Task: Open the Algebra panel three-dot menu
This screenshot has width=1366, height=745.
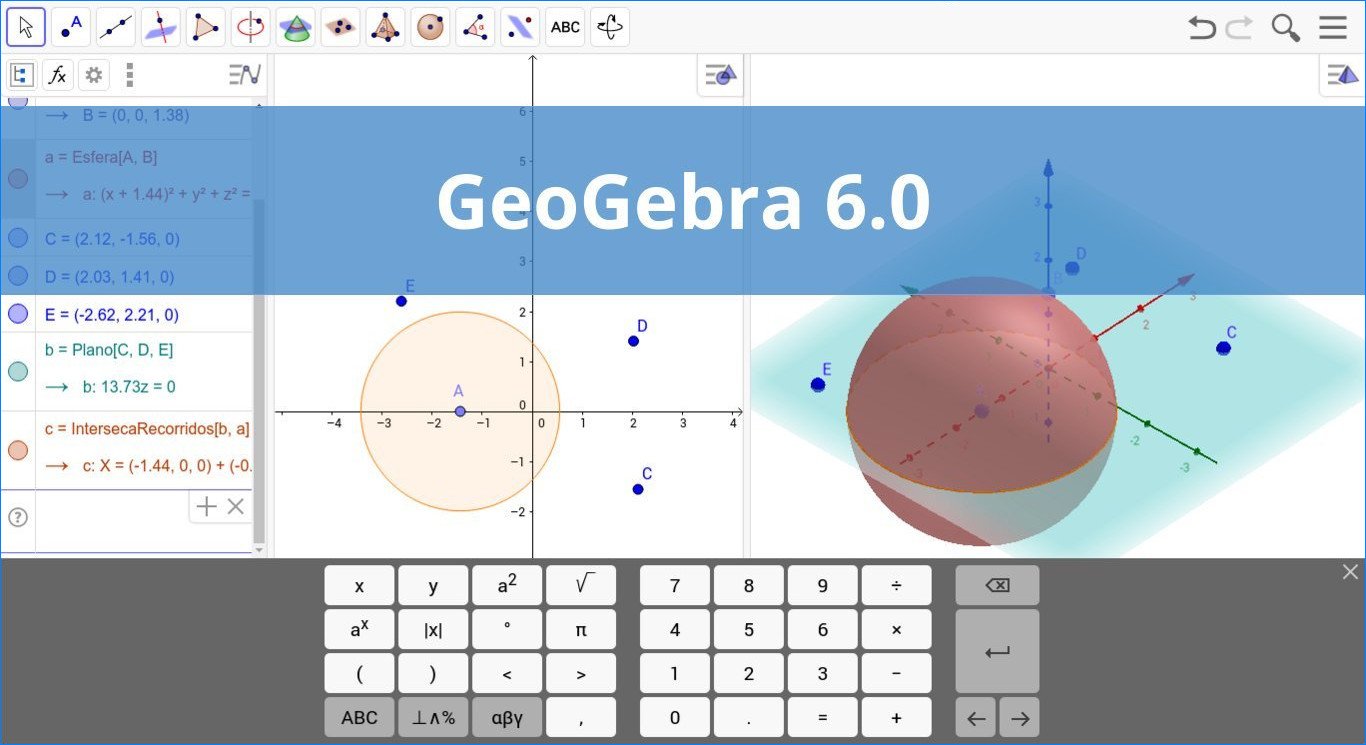Action: coord(130,74)
